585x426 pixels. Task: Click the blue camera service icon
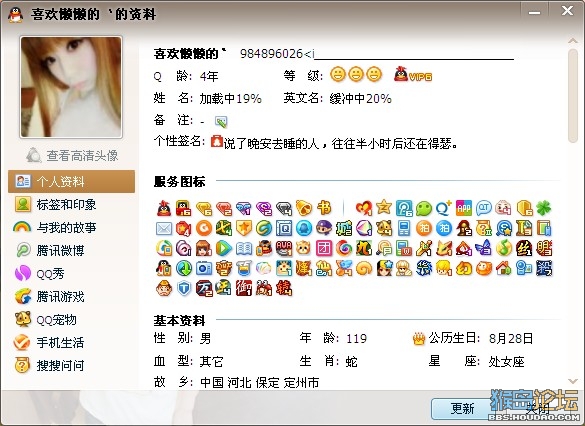click(x=204, y=268)
